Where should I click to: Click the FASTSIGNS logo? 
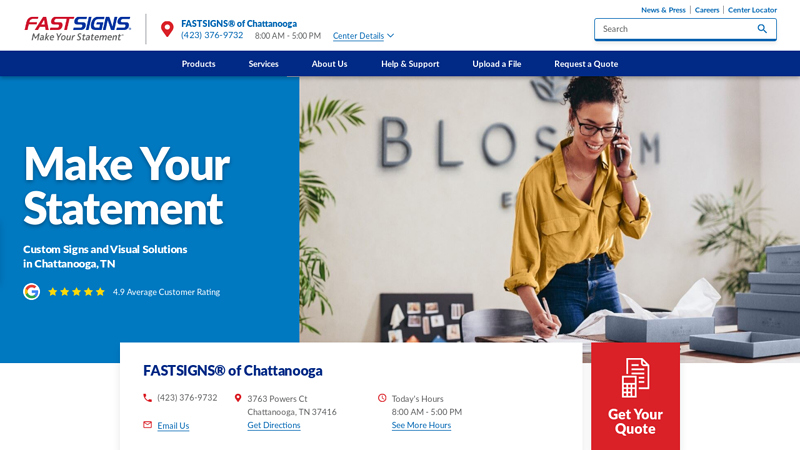tap(78, 29)
